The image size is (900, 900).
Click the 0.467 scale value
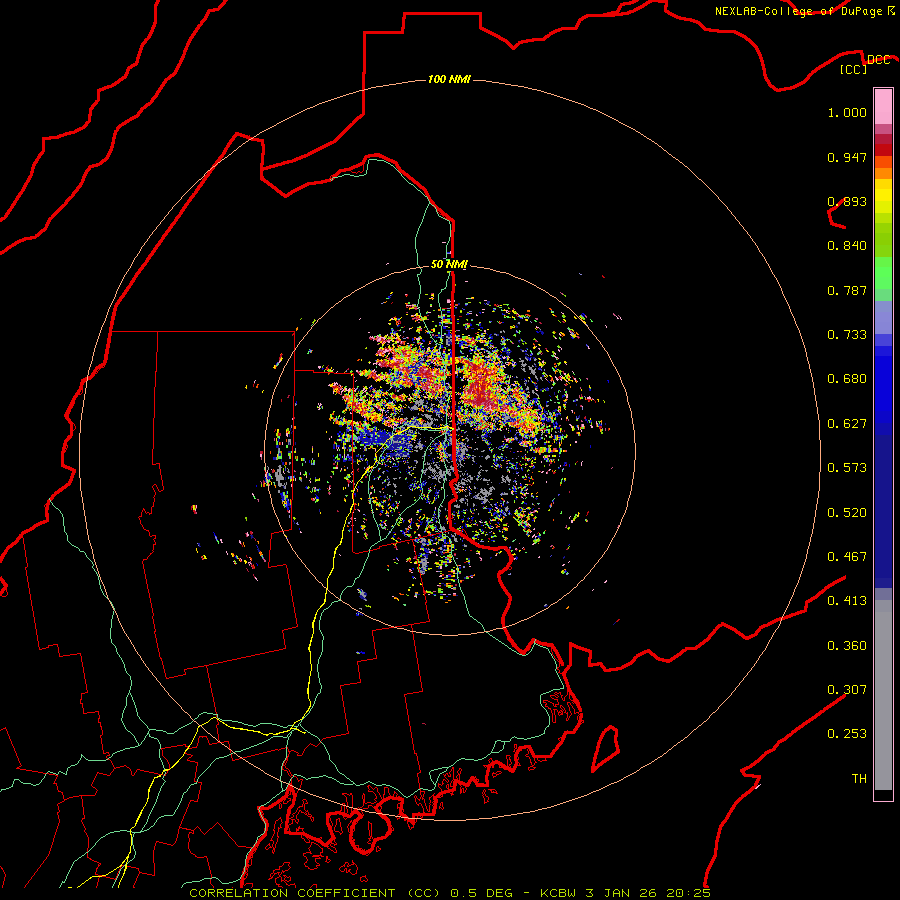[x=847, y=557]
